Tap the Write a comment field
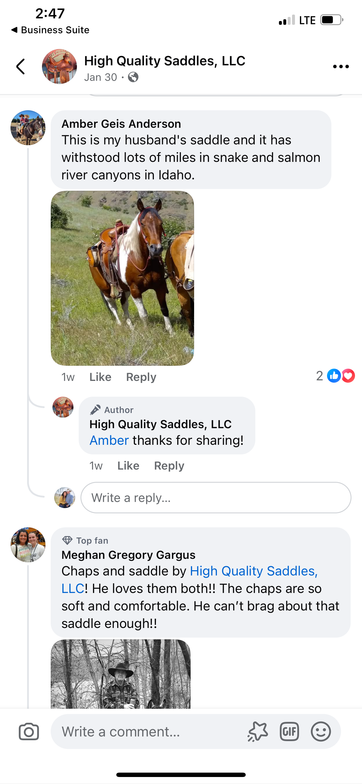 click(x=150, y=732)
